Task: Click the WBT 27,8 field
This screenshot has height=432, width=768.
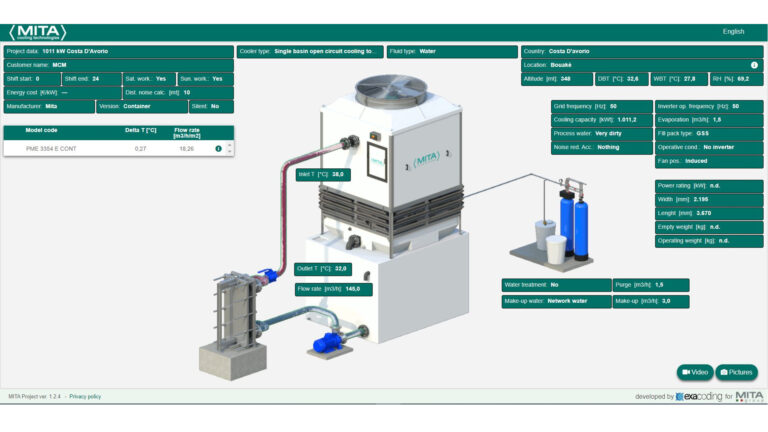Action: [x=679, y=79]
